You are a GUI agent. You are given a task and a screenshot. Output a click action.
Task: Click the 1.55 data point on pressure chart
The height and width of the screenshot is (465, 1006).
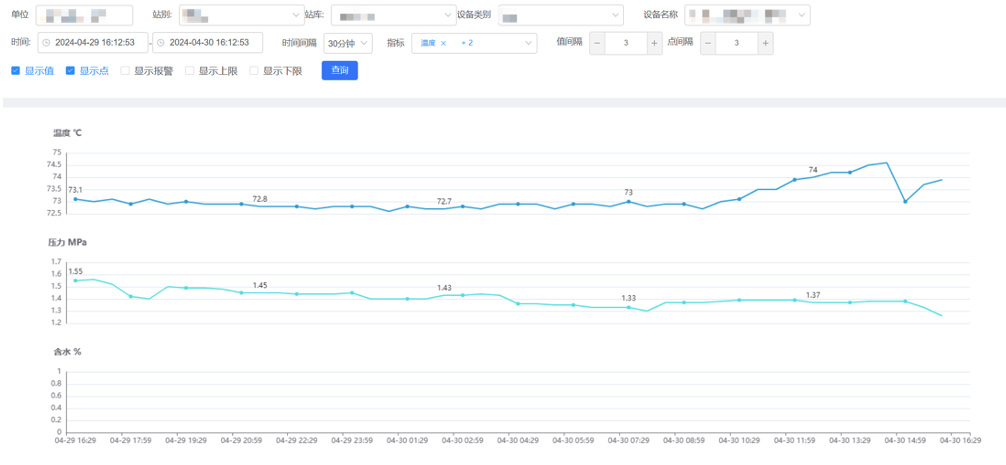pyautogui.click(x=75, y=281)
